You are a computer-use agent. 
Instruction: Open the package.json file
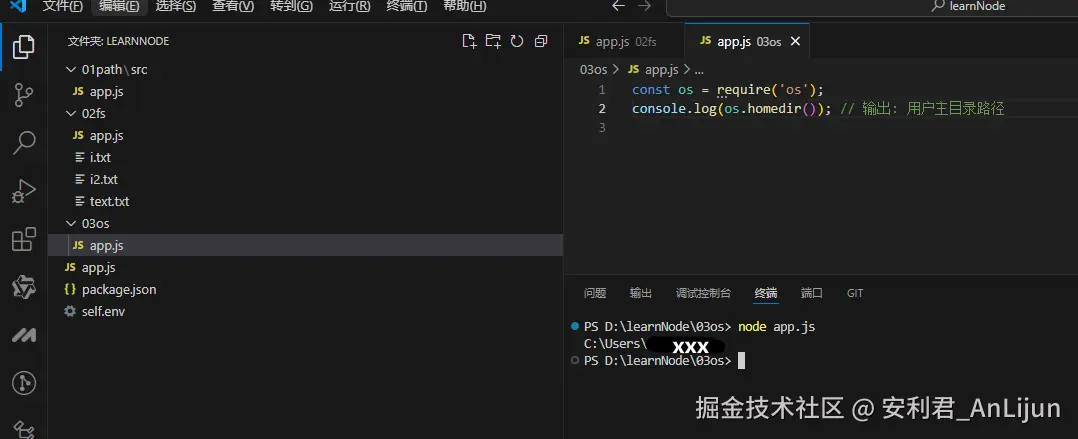[x=305, y=289]
